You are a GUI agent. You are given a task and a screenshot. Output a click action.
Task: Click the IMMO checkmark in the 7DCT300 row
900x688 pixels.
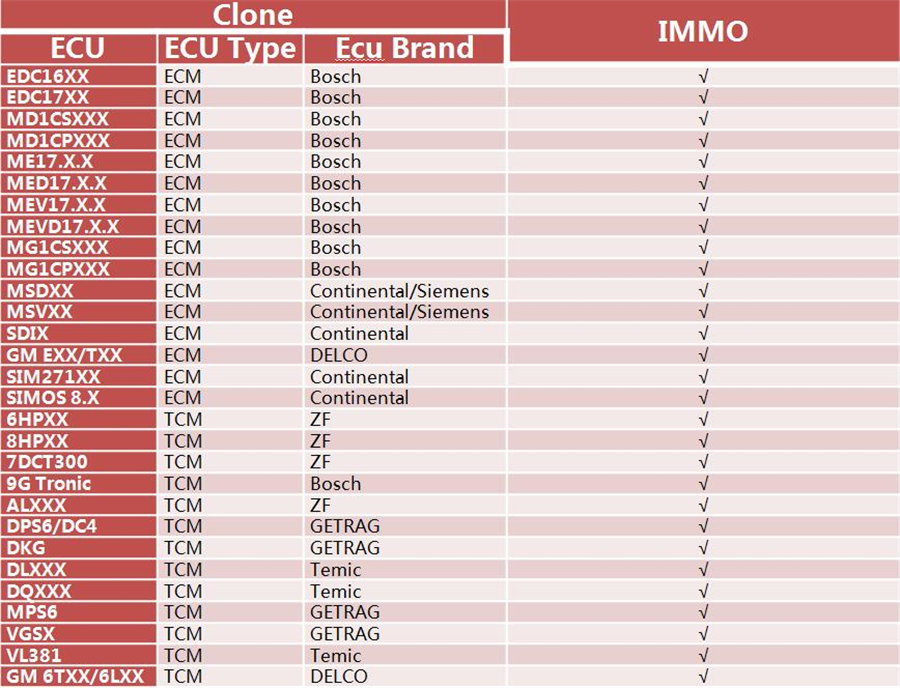click(x=704, y=462)
